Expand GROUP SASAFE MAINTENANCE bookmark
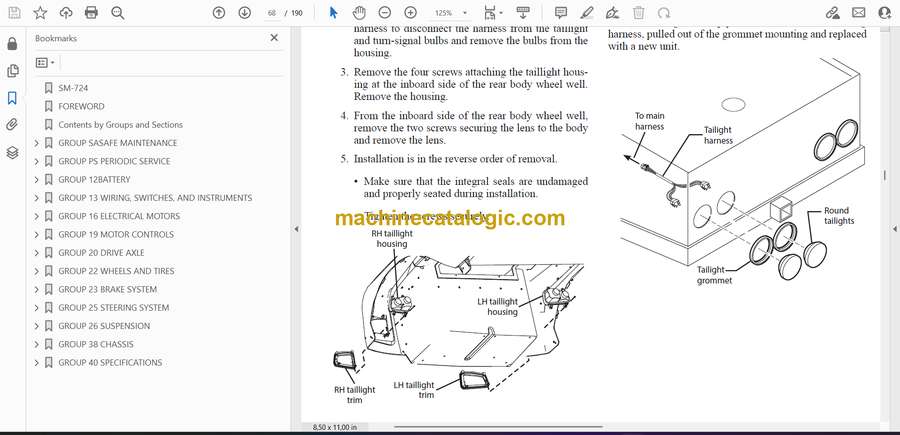 tap(37, 143)
